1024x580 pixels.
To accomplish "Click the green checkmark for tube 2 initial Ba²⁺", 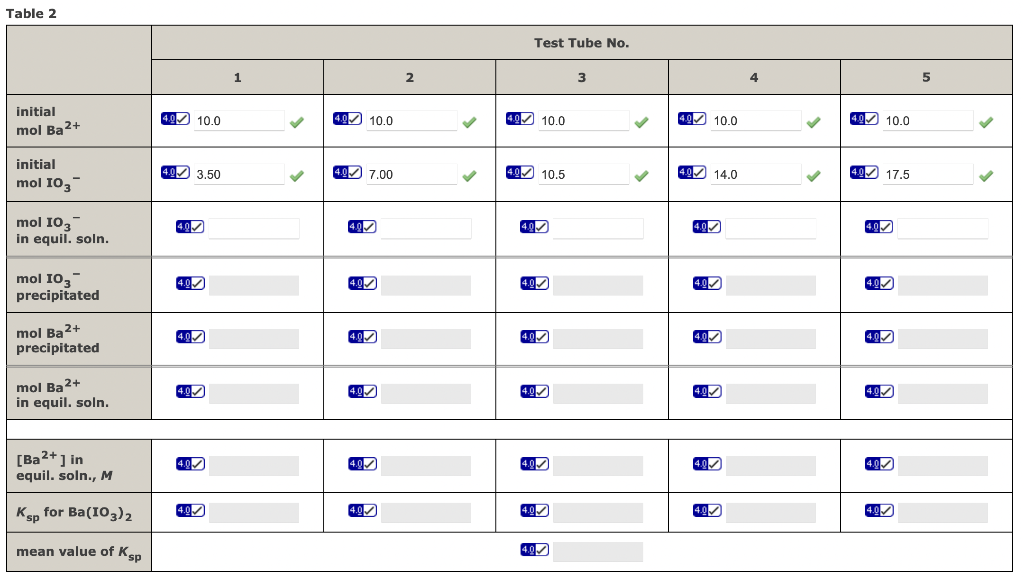I will pyautogui.click(x=469, y=121).
